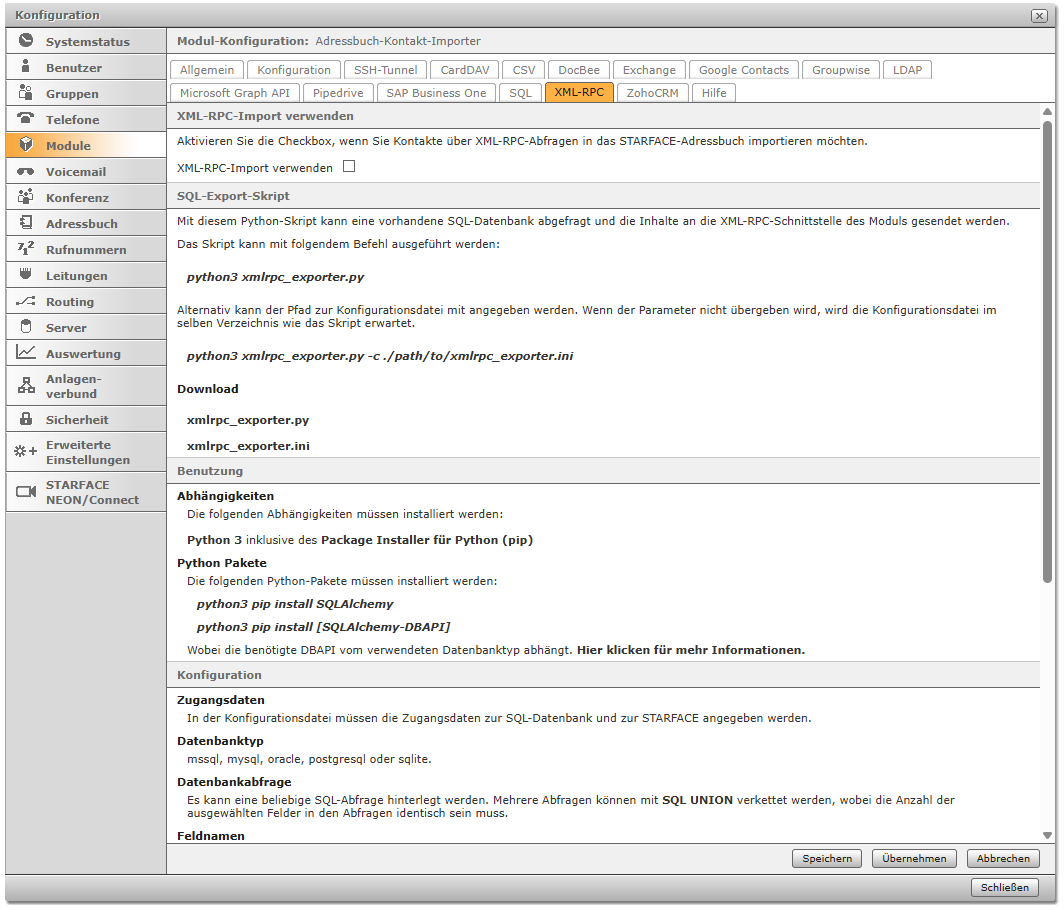Click the Routing arrows icon
This screenshot has height=910, width=1064.
tap(26, 301)
